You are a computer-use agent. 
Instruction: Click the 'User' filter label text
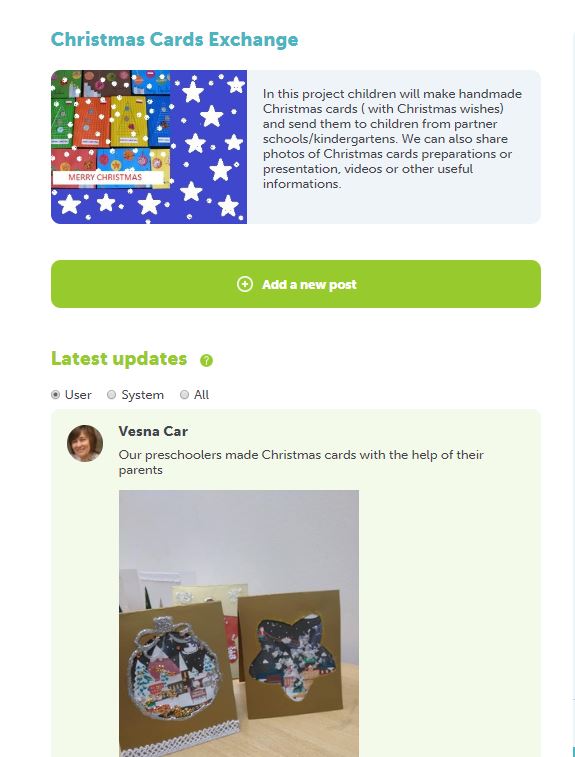(78, 395)
